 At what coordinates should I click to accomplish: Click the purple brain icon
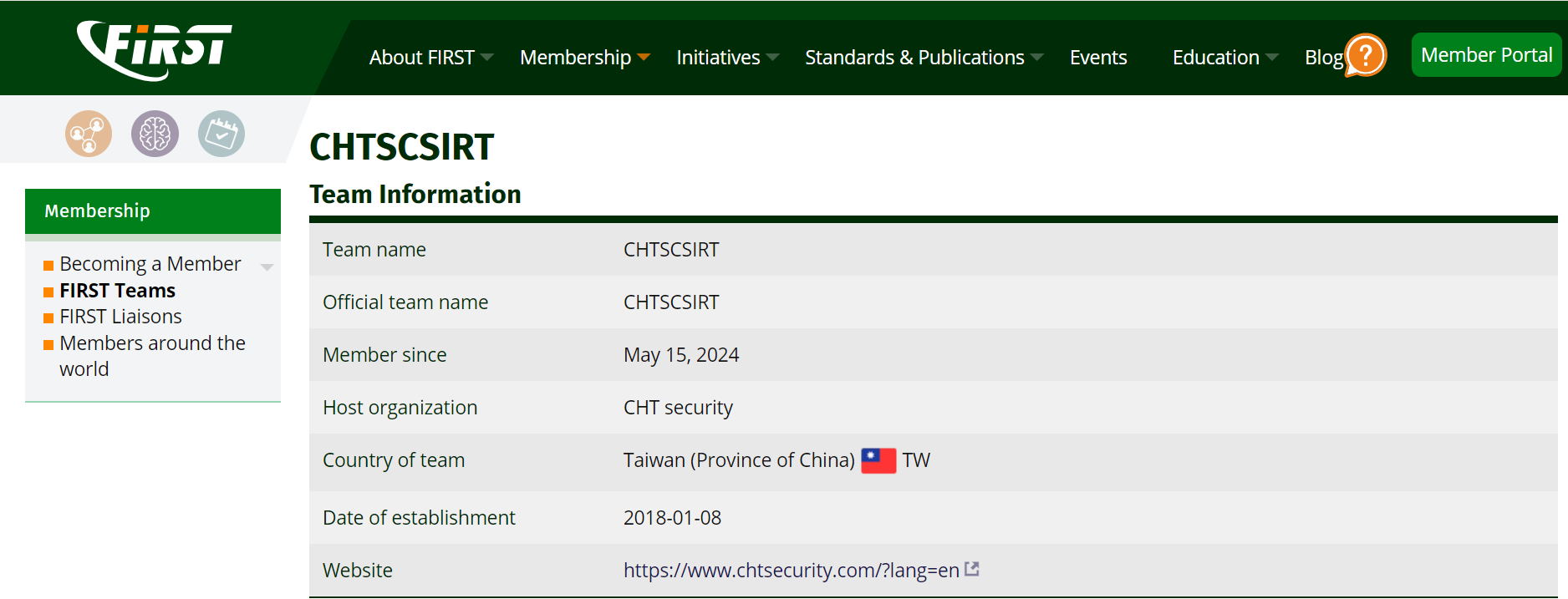[155, 134]
